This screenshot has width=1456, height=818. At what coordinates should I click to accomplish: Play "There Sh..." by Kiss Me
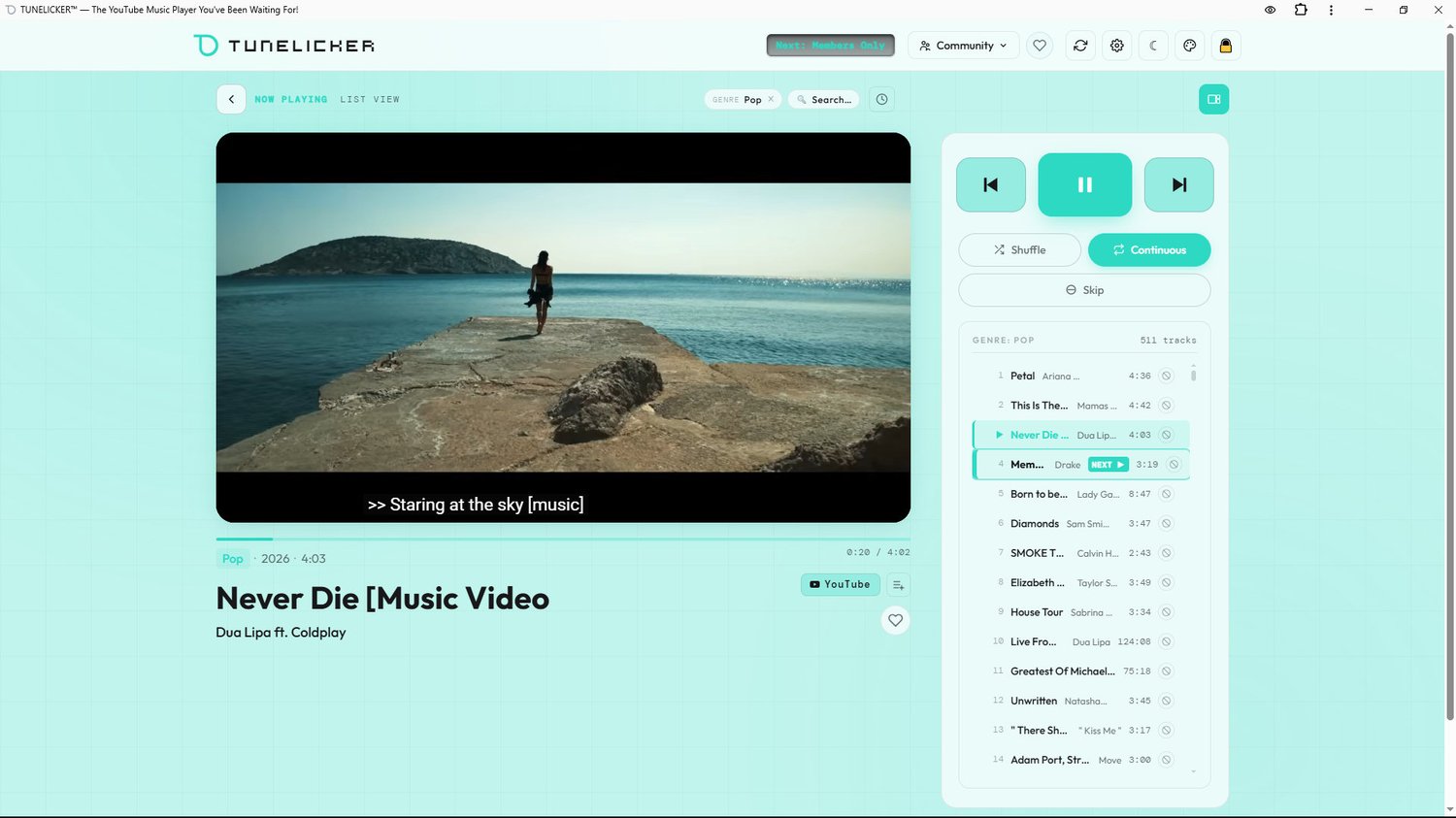1079,731
